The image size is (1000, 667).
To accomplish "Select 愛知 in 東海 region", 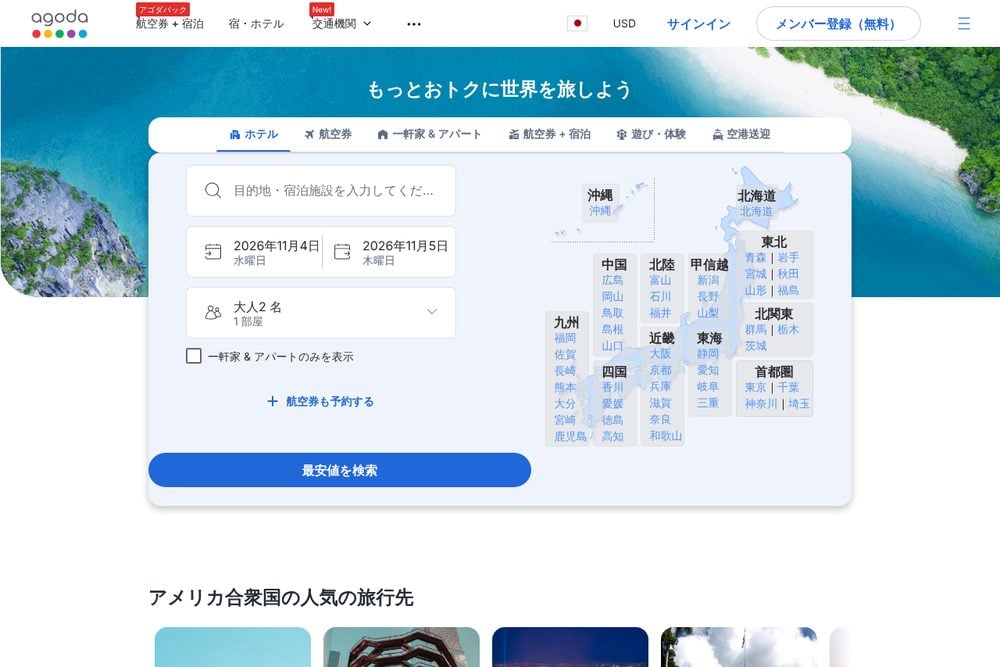I will [x=708, y=370].
